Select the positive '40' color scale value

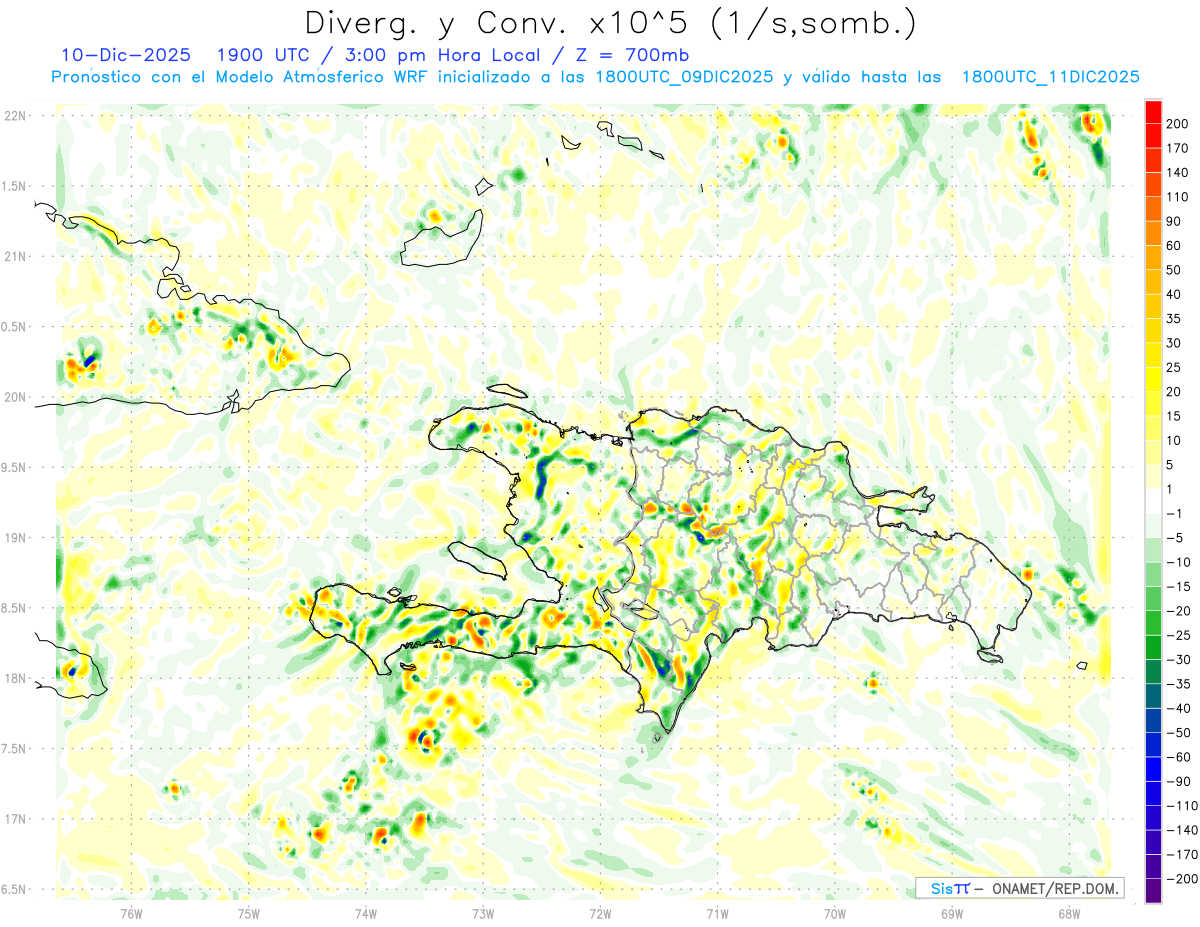[1175, 295]
